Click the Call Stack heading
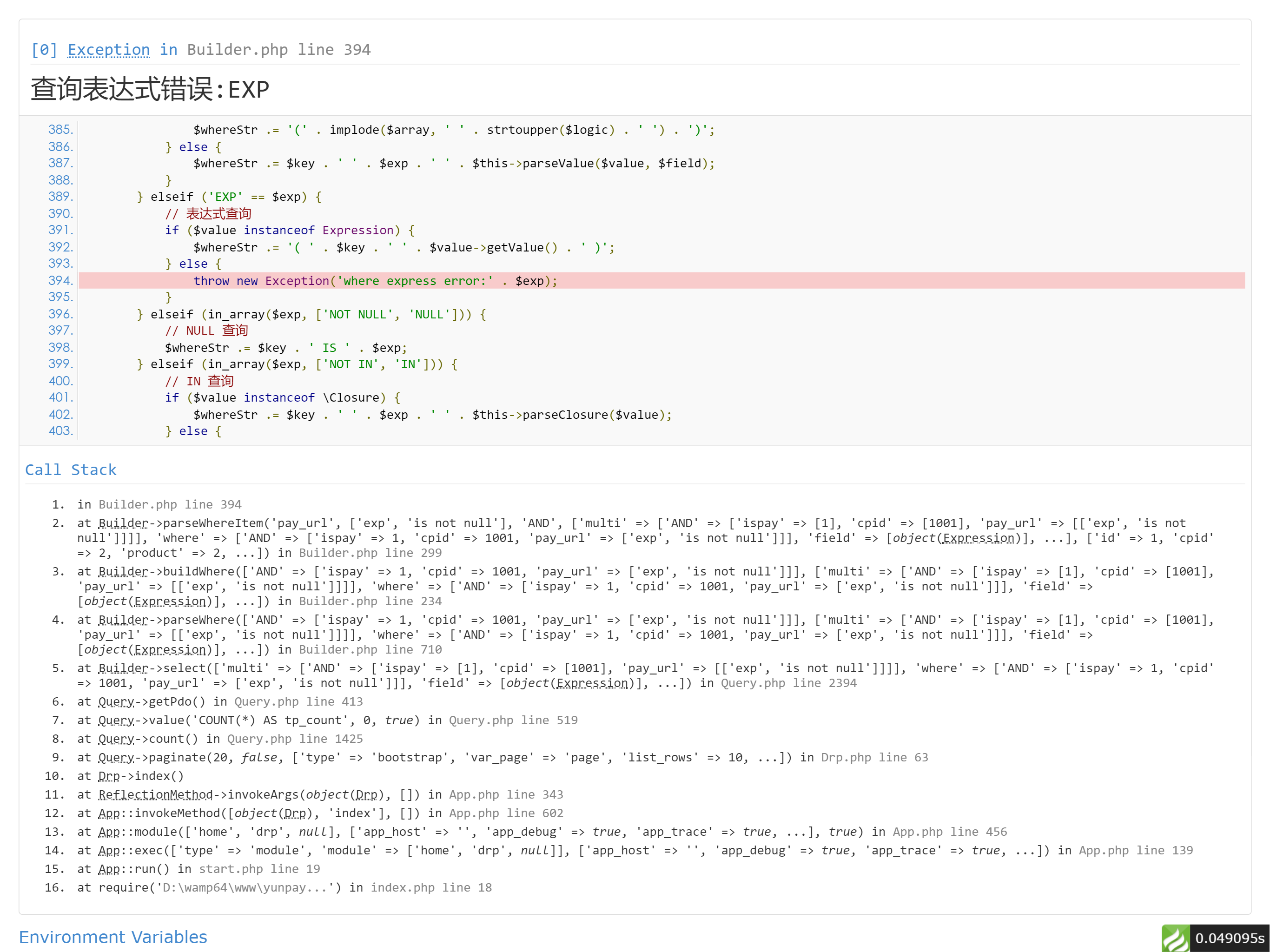This screenshot has height=952, width=1270. pyautogui.click(x=71, y=469)
